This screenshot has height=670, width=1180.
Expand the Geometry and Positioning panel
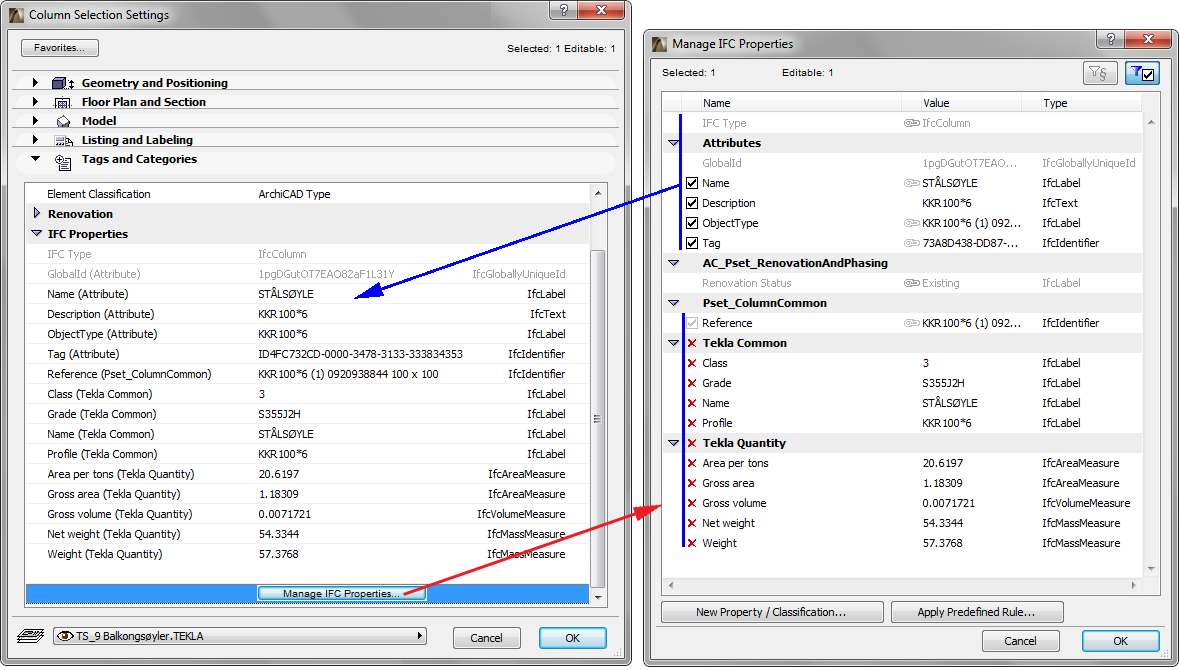tap(35, 82)
